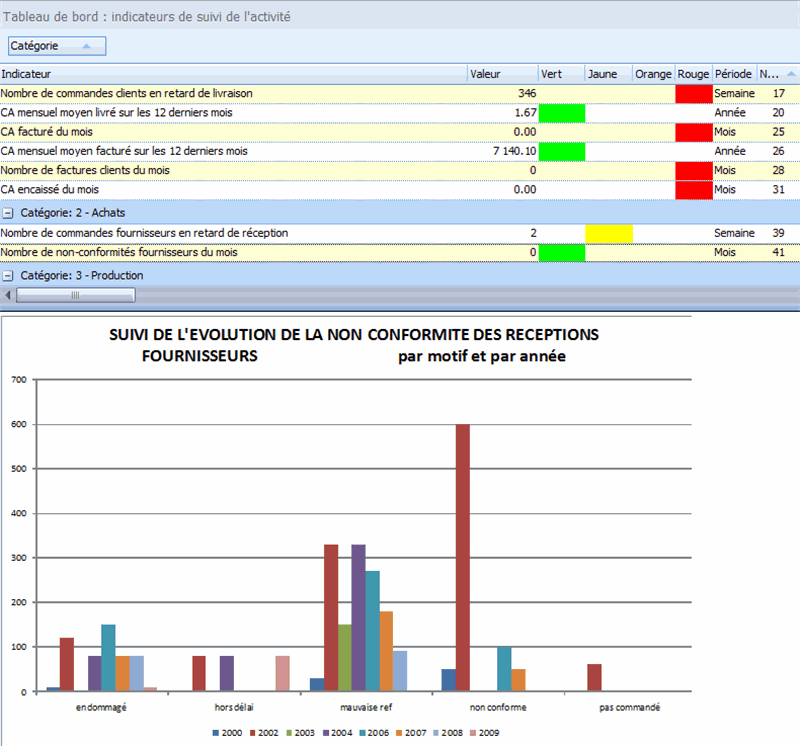Click the blue 2000 legend marker below the chart
The image size is (800, 746).
214,733
